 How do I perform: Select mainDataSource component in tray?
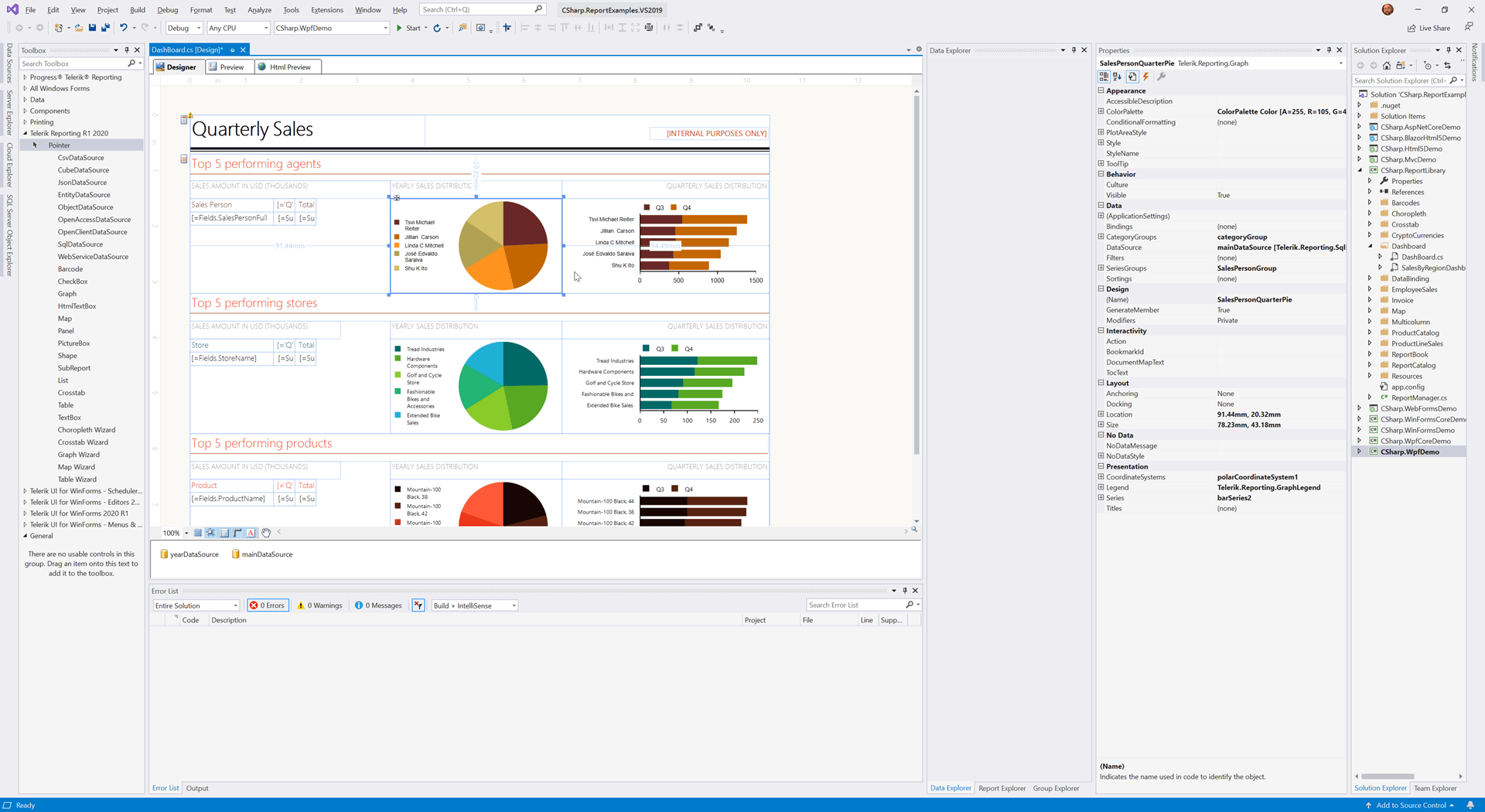262,554
